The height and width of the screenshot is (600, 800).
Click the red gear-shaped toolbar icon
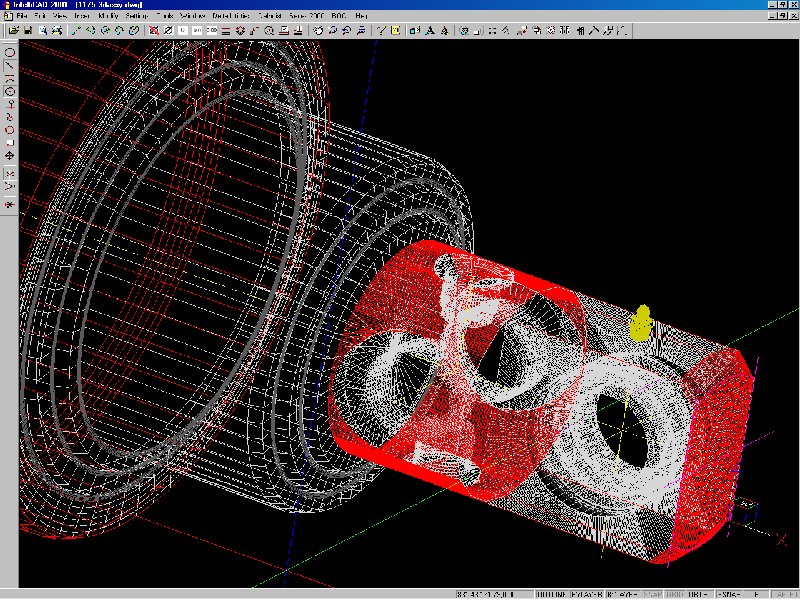coord(240,31)
